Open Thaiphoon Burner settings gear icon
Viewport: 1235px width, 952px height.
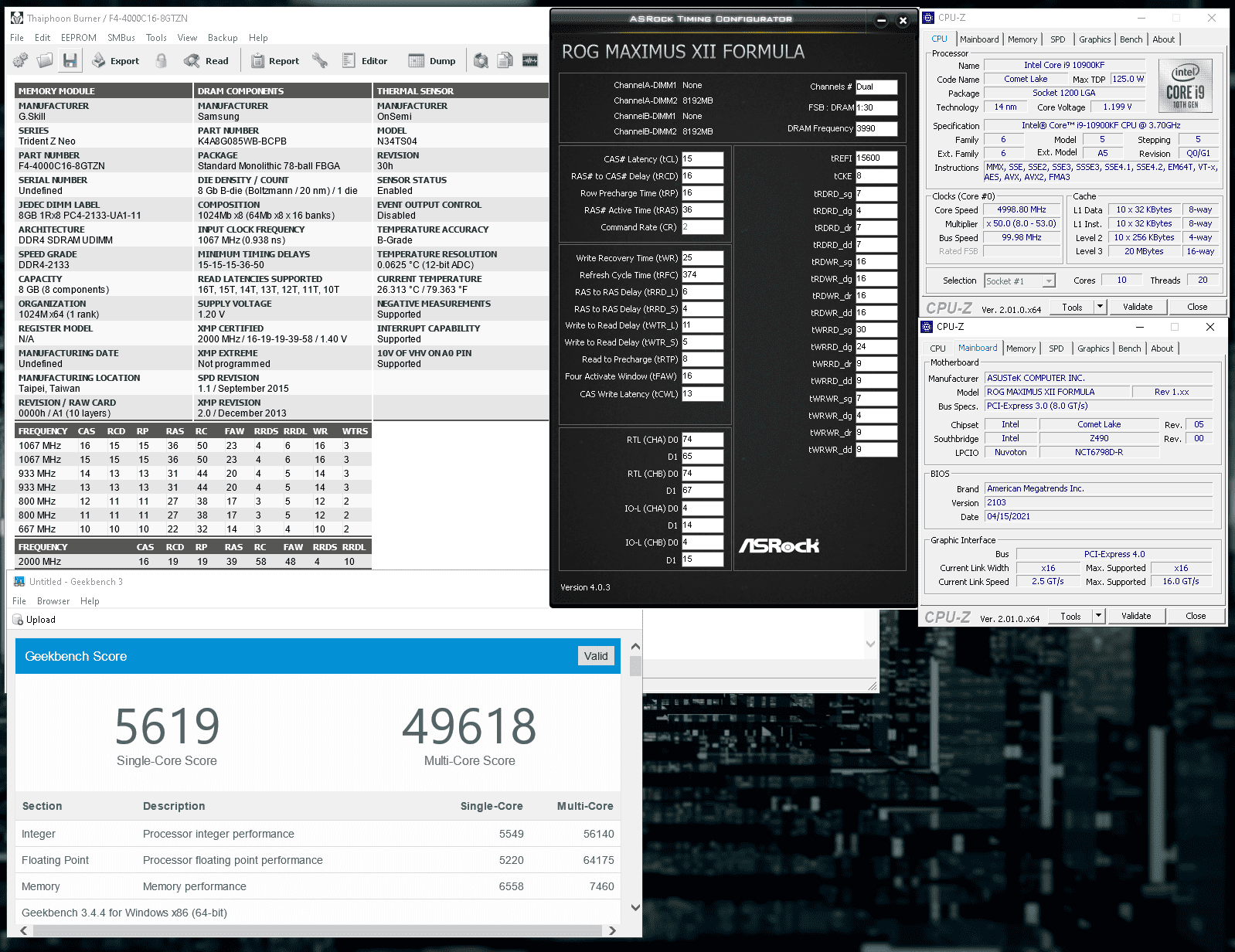tap(20, 60)
